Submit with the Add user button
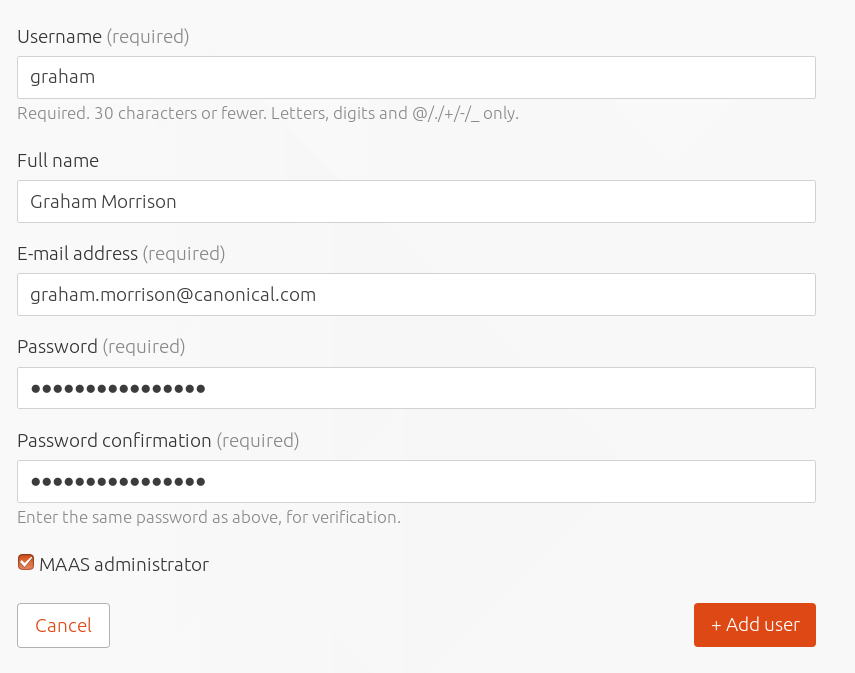855x673 pixels. [x=755, y=625]
